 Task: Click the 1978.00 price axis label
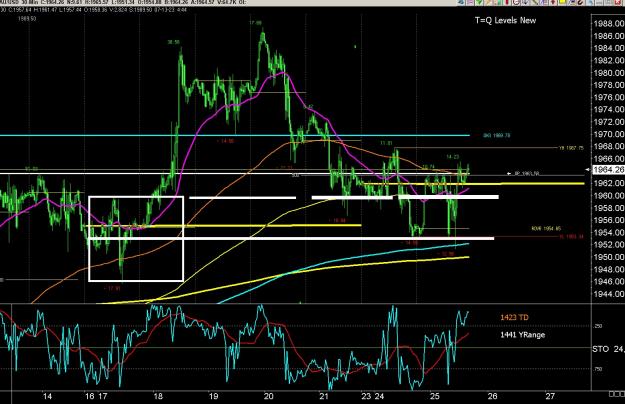pos(609,85)
